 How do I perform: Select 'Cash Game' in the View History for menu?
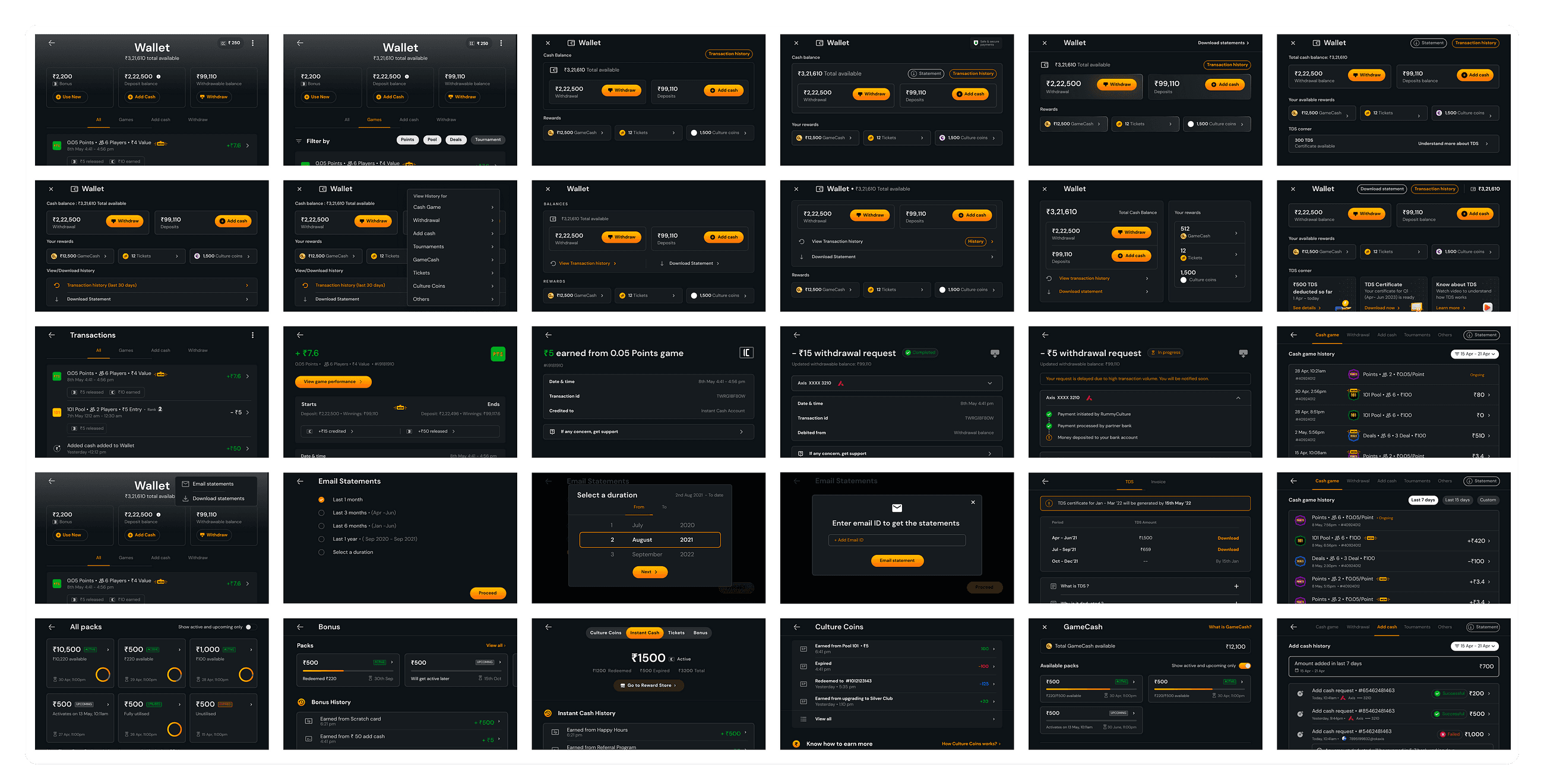[x=453, y=207]
